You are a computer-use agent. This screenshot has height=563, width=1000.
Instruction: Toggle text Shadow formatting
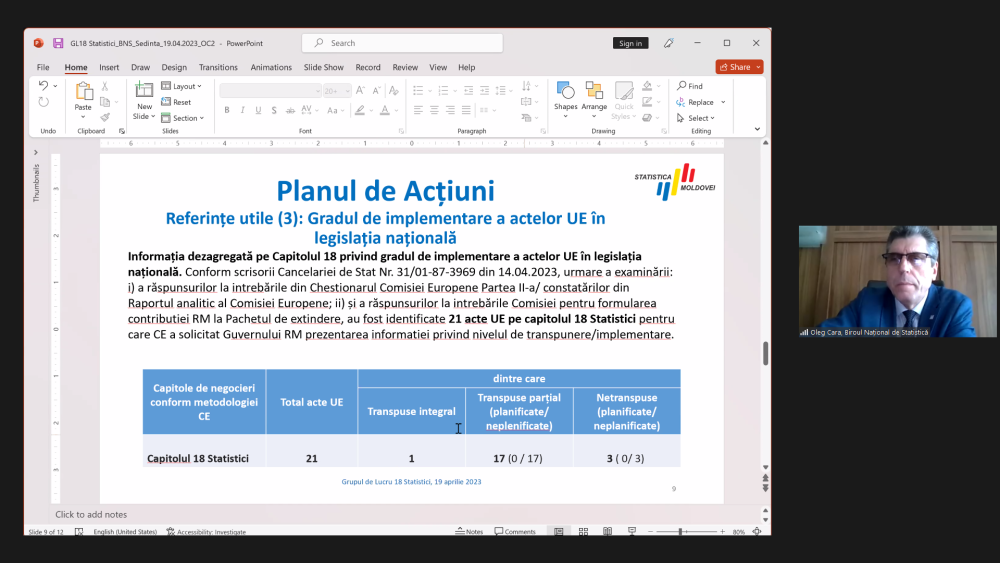click(x=274, y=110)
